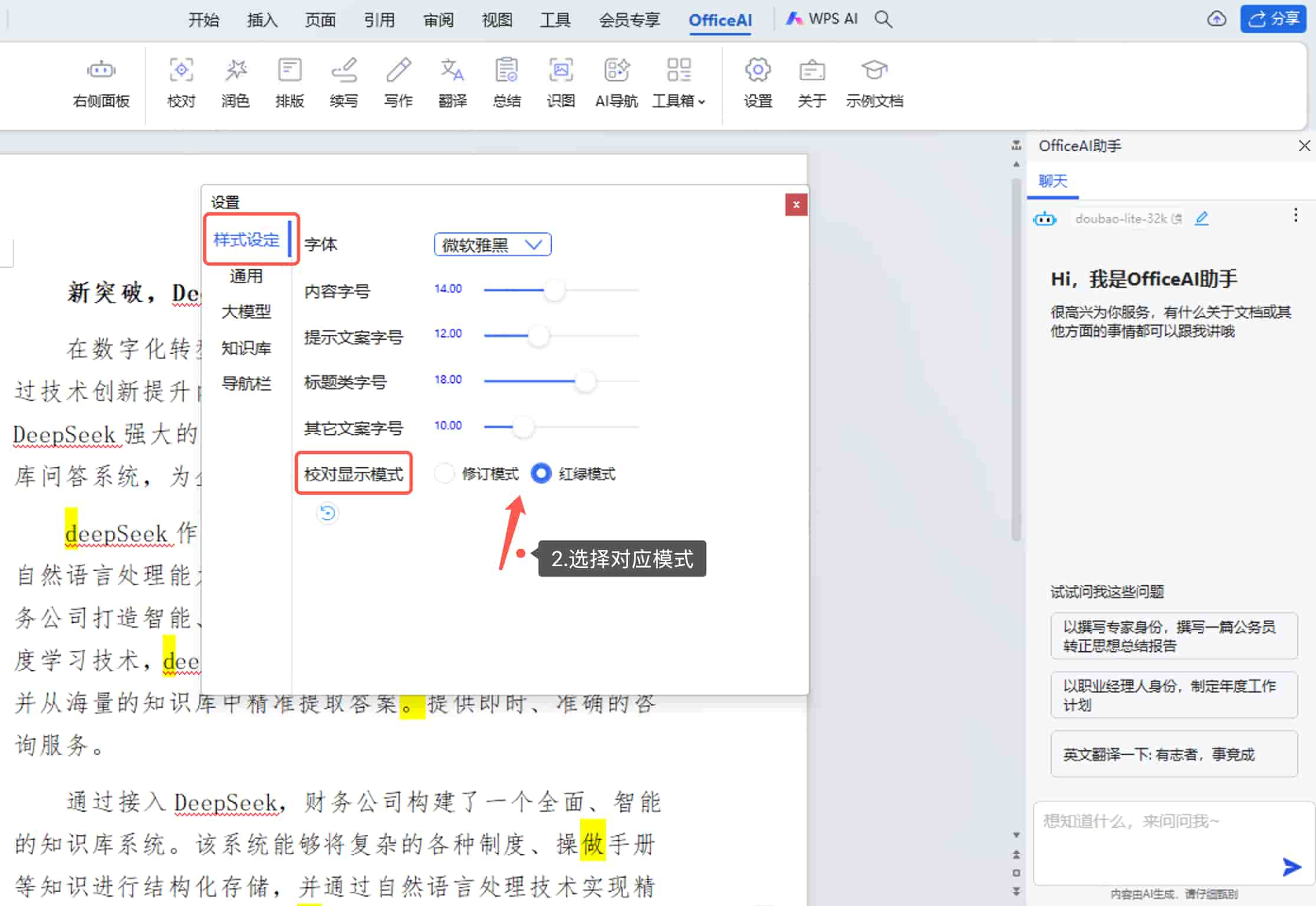1316x906 pixels.
Task: Launch the 总结 summarize feature
Action: tap(506, 83)
